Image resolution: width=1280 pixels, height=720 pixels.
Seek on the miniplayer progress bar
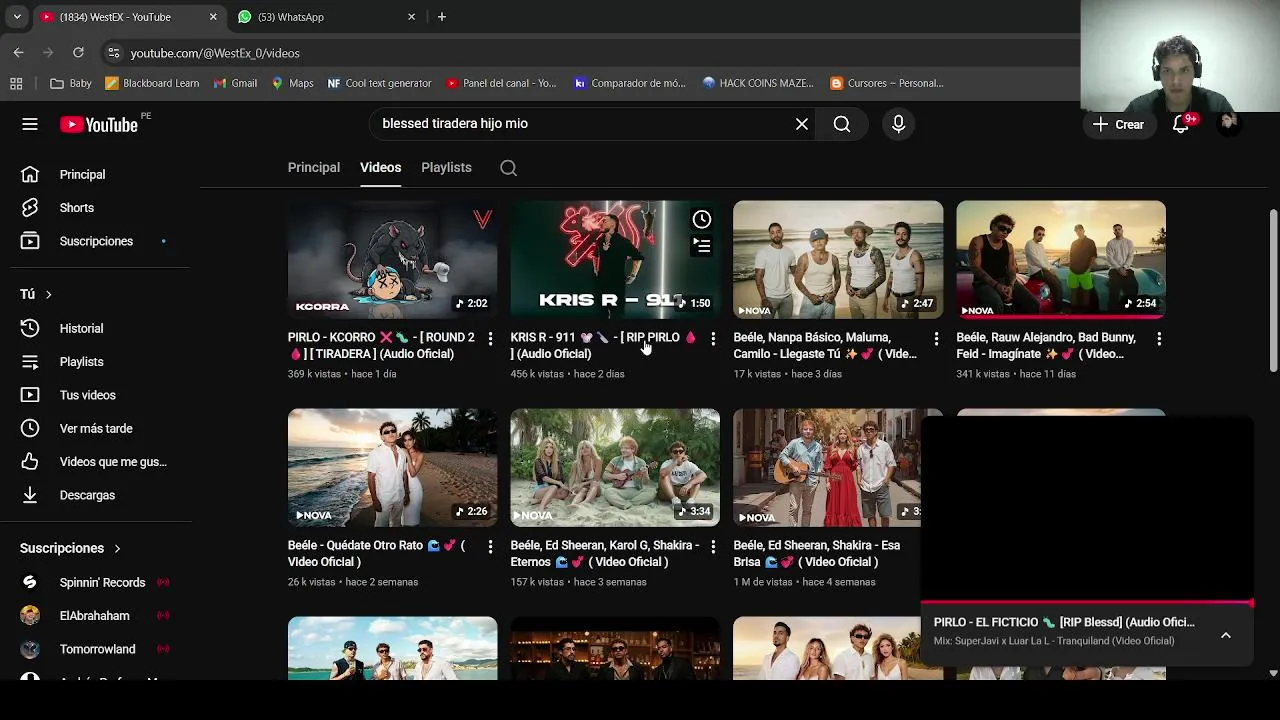(x=1087, y=603)
